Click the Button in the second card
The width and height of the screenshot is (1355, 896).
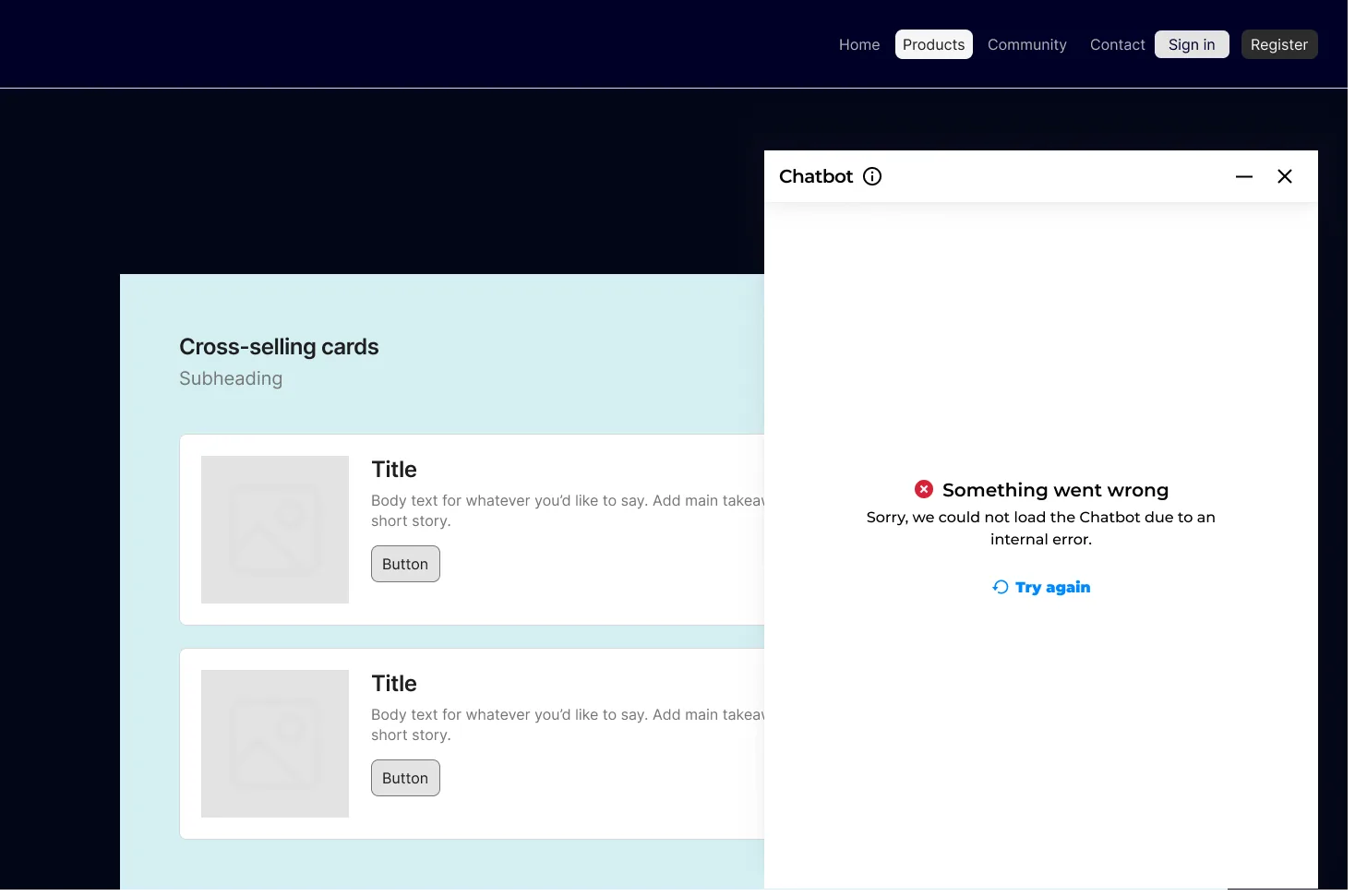click(405, 778)
